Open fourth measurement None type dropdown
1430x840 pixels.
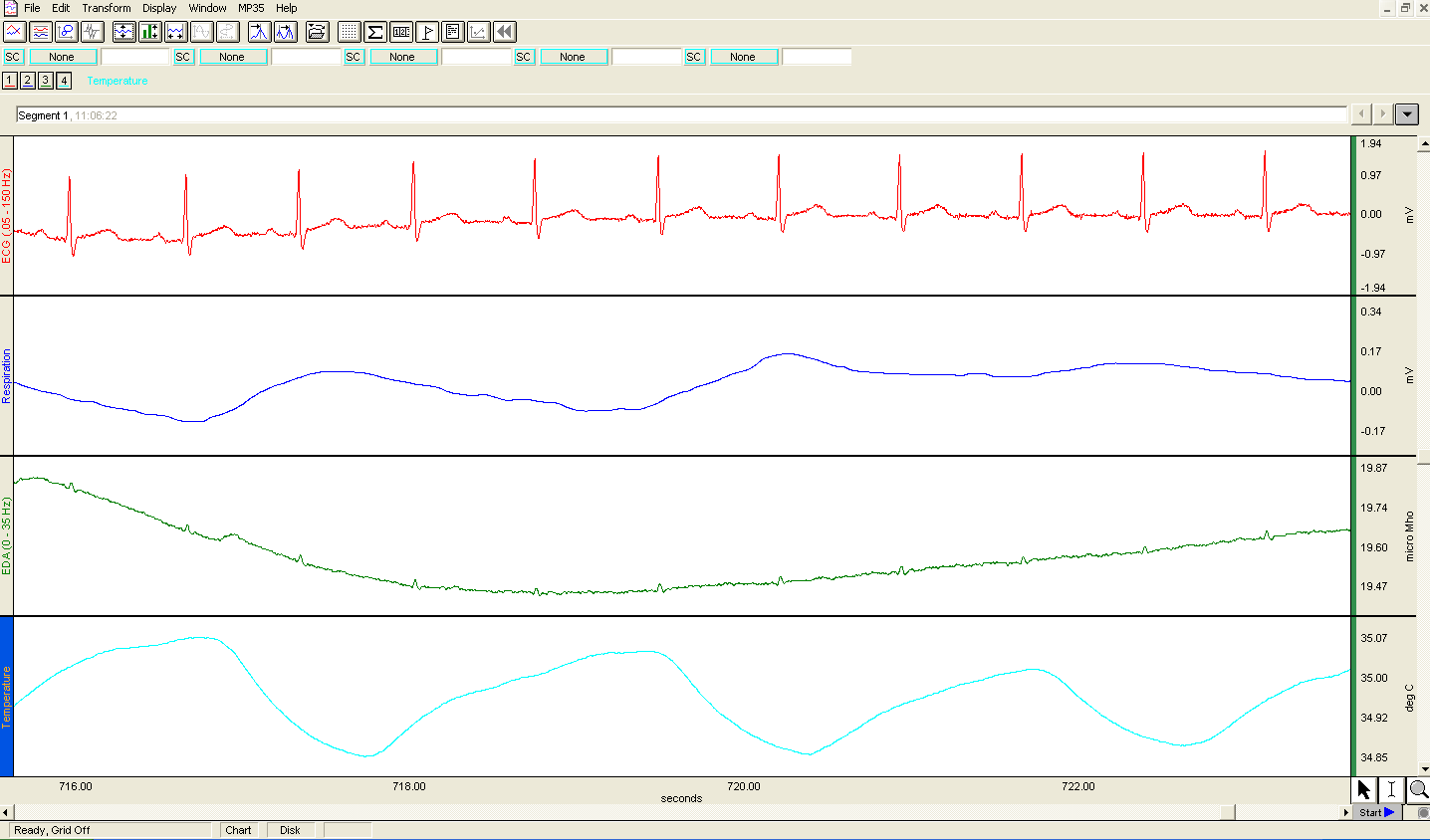pos(574,57)
